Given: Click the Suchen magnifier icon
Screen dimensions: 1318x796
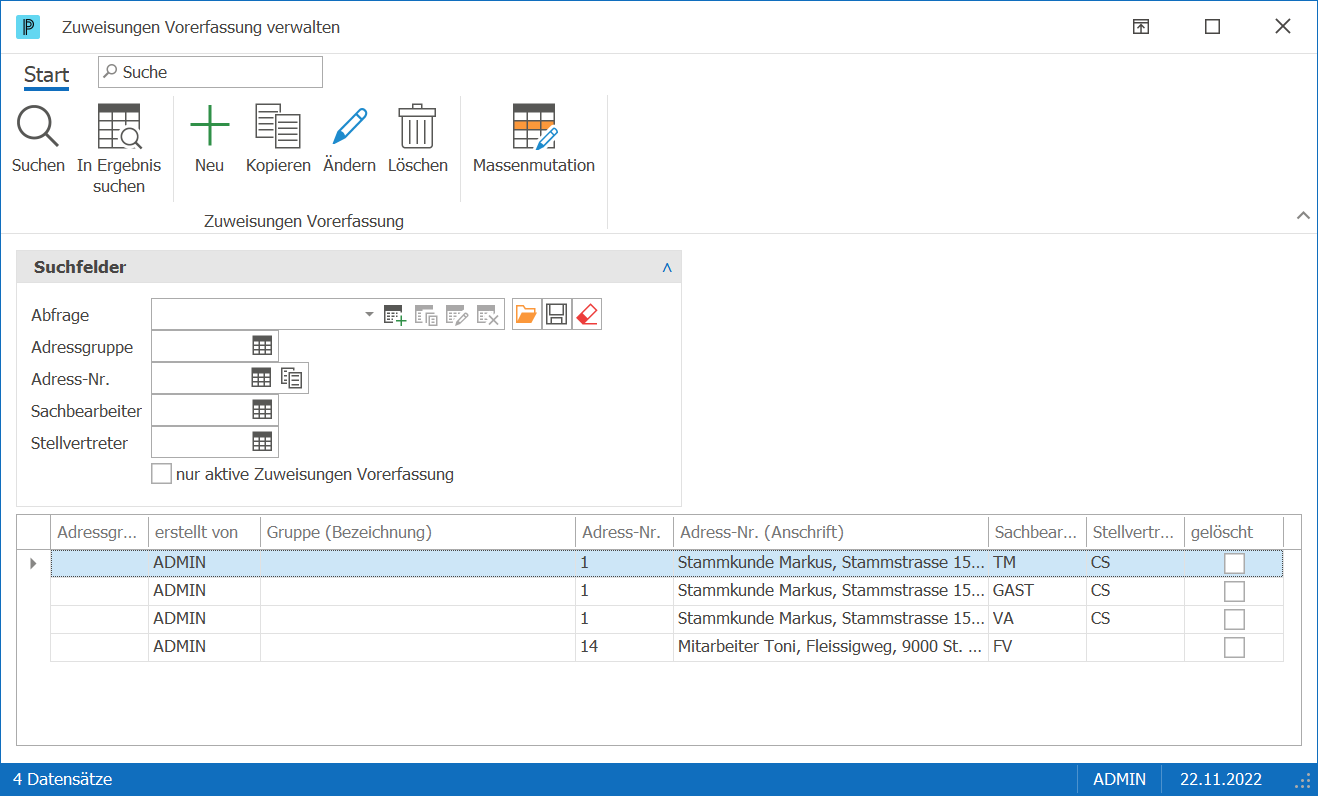Looking at the screenshot, I should coord(38,127).
